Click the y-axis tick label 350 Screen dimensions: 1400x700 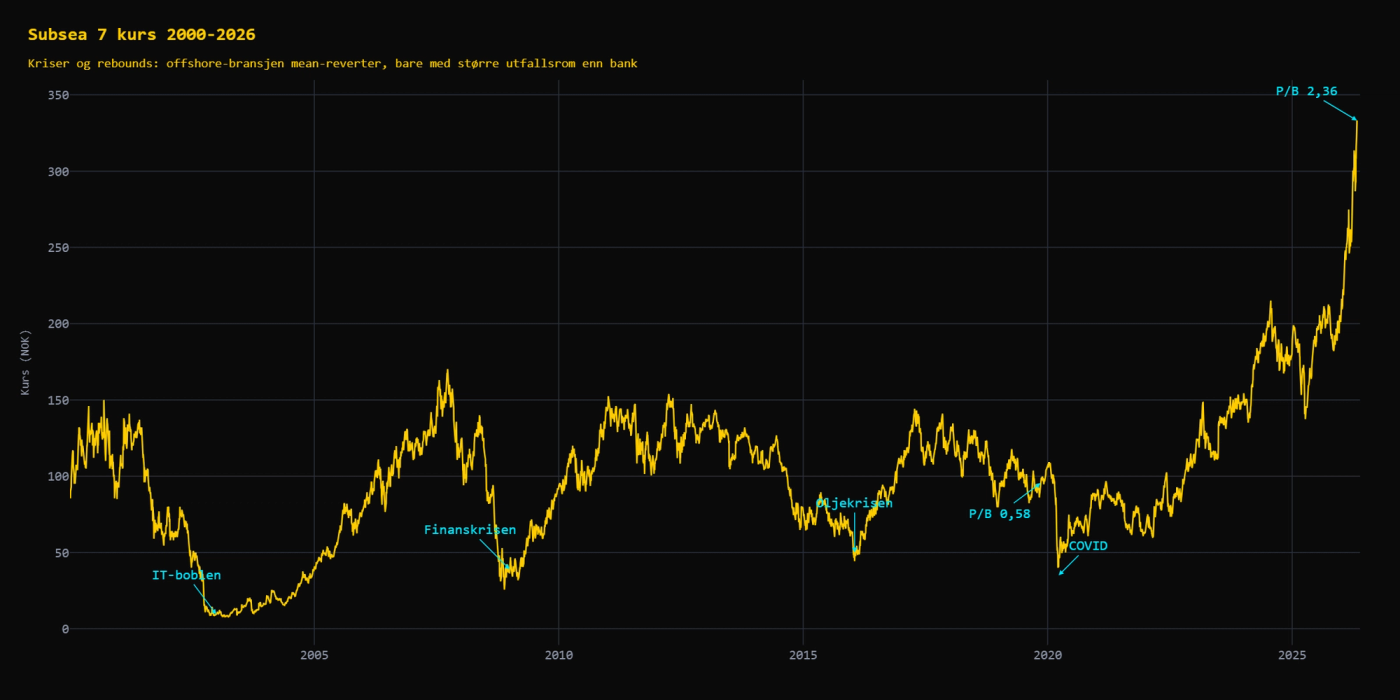click(58, 95)
